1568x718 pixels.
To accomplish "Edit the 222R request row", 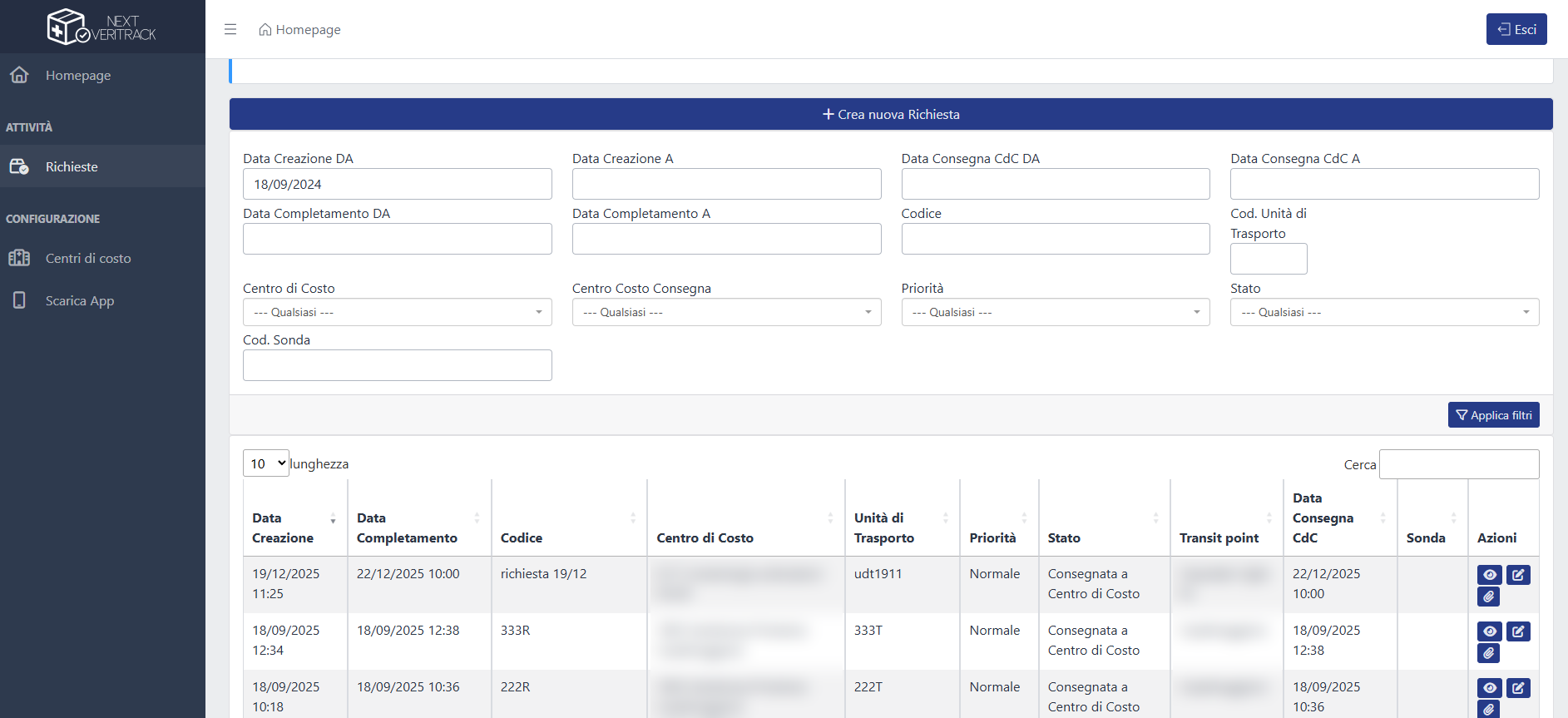I will pos(1518,688).
